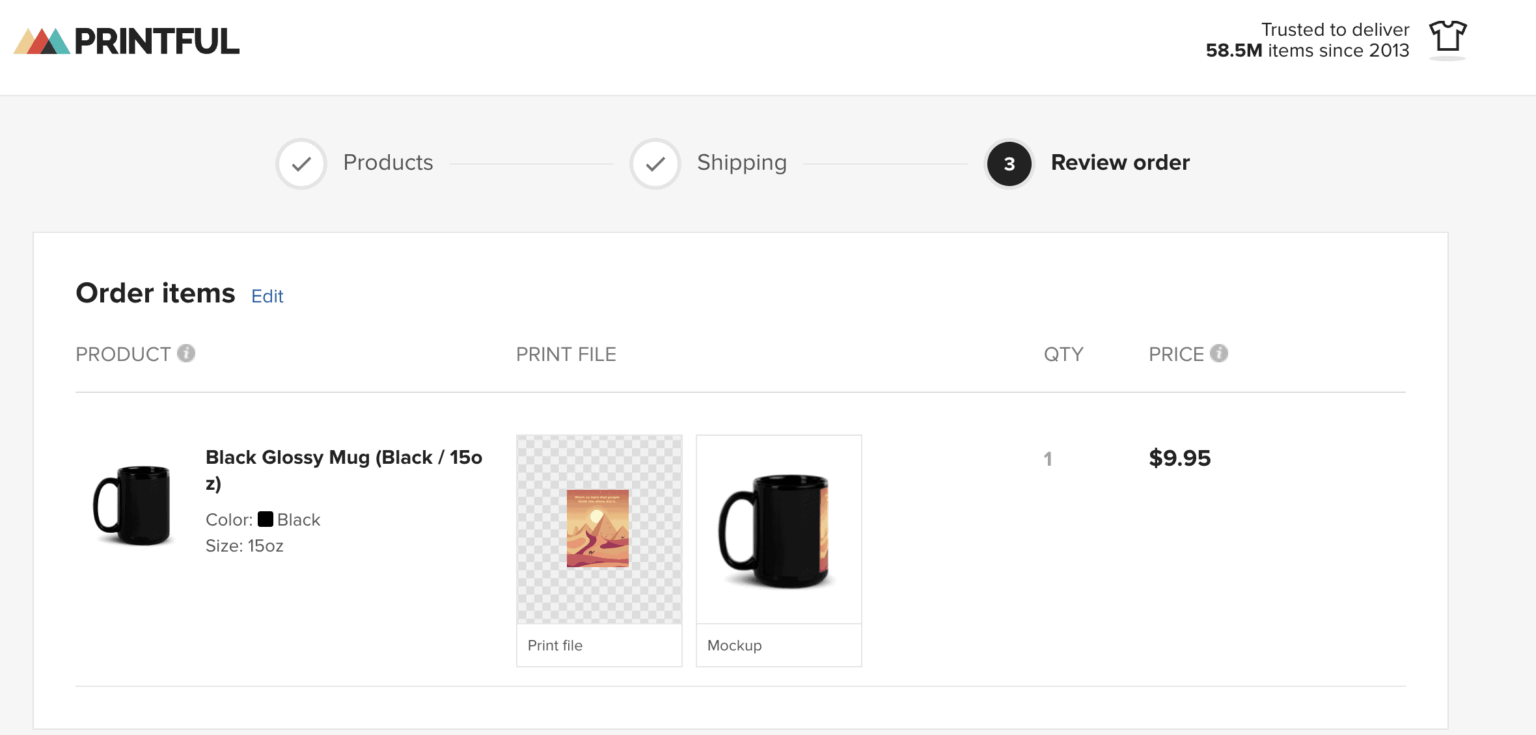1536x735 pixels.
Task: Select the Products step label
Action: coord(388,163)
